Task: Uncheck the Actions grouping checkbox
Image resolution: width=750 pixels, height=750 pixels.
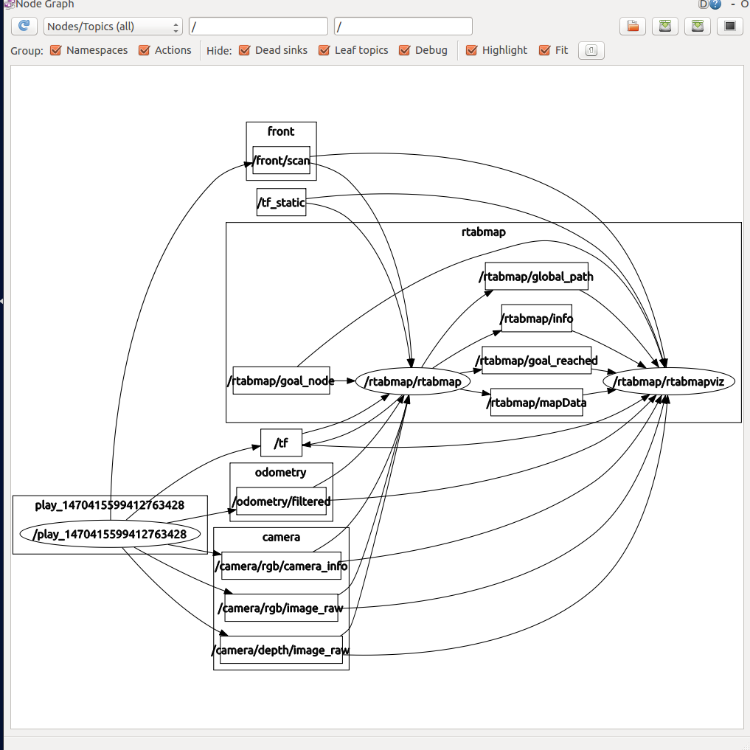Action: point(144,50)
